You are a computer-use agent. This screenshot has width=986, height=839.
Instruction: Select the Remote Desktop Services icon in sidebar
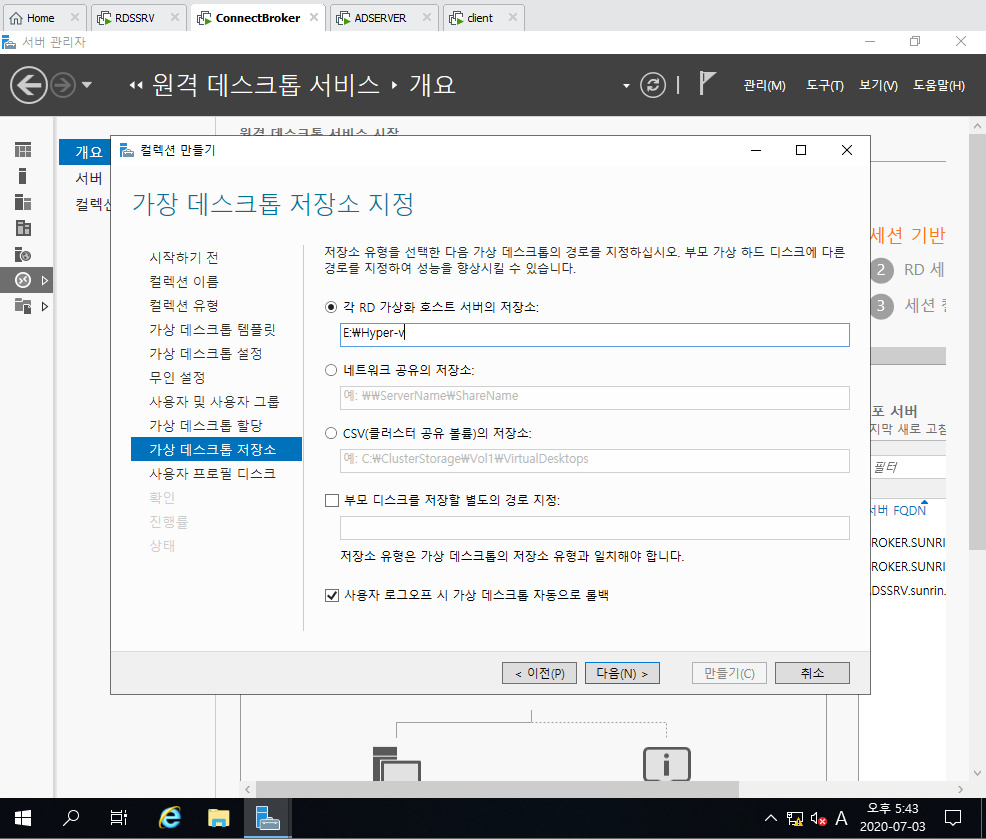click(23, 280)
